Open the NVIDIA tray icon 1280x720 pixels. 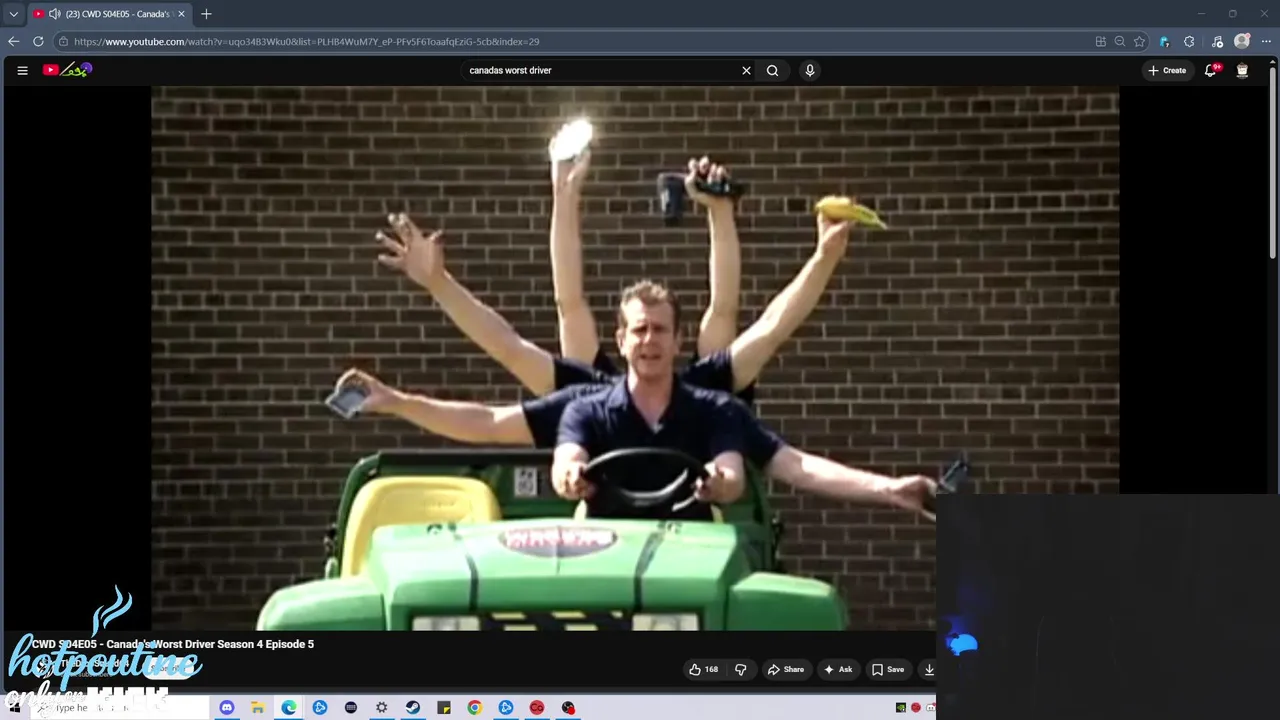click(x=901, y=708)
